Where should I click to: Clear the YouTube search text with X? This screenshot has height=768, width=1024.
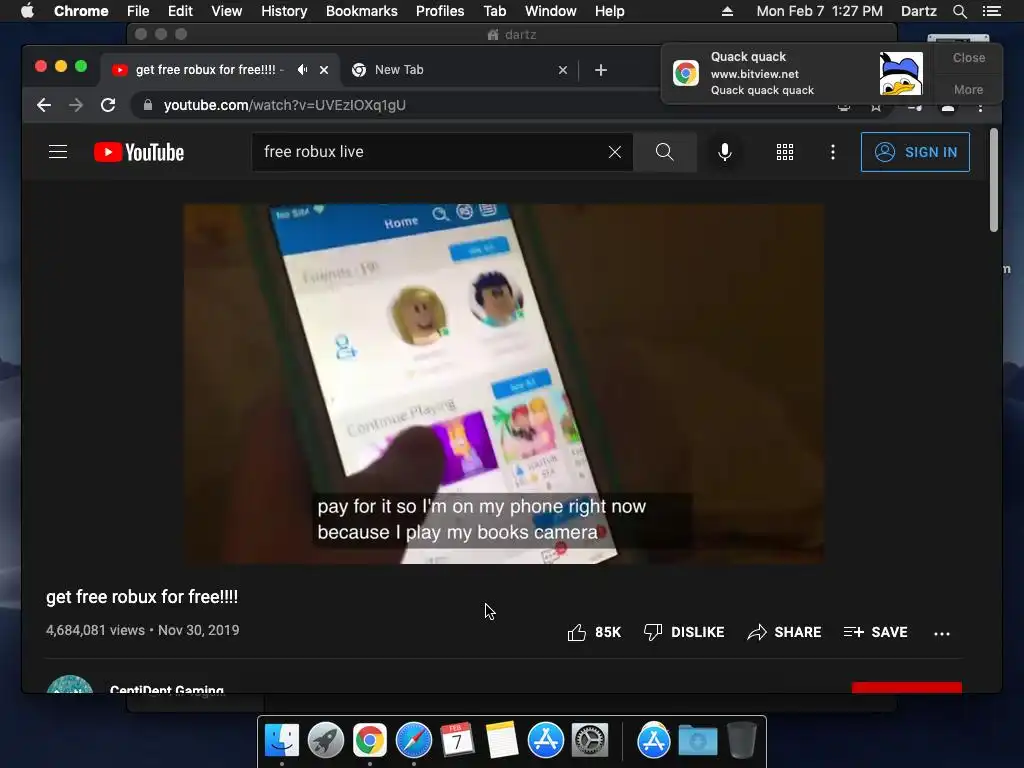[615, 152]
